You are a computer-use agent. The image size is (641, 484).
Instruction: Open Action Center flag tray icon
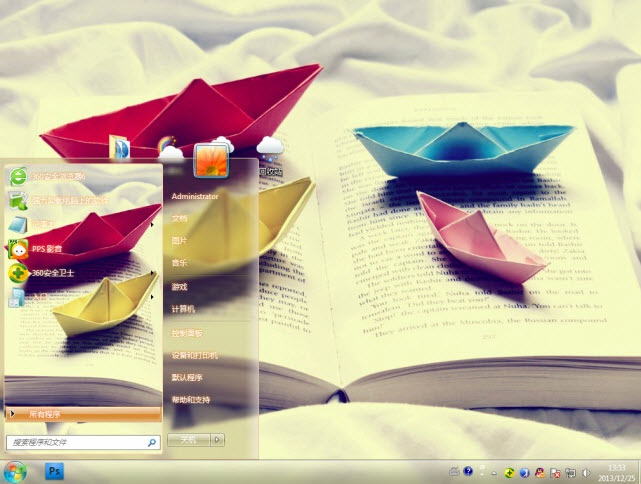coord(555,473)
